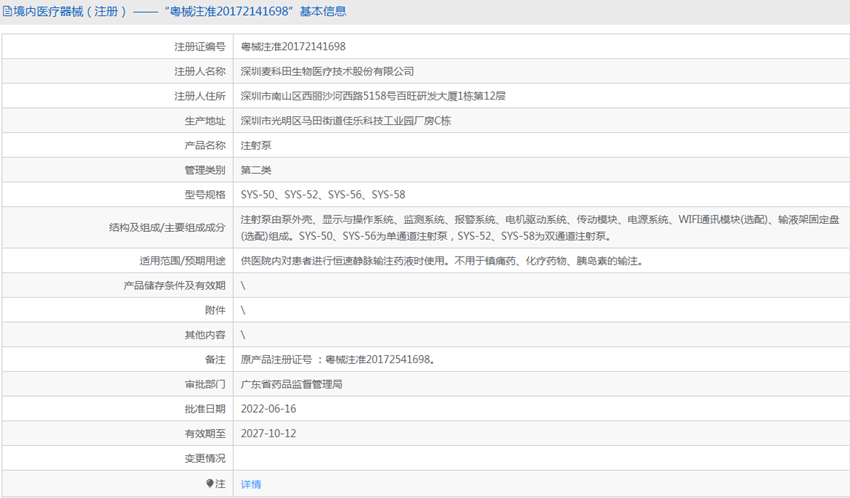Click product name value 注射泵
Viewport: 850px width, 498px height.
(256, 145)
